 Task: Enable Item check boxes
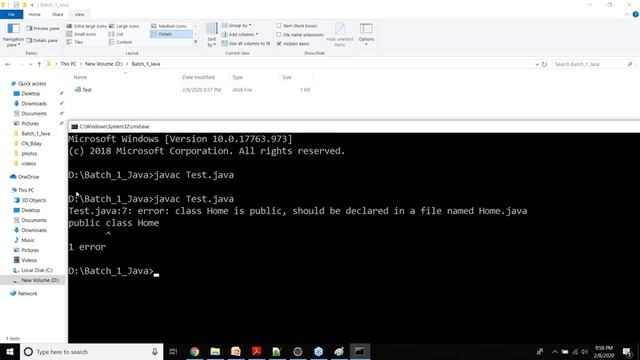(297, 26)
